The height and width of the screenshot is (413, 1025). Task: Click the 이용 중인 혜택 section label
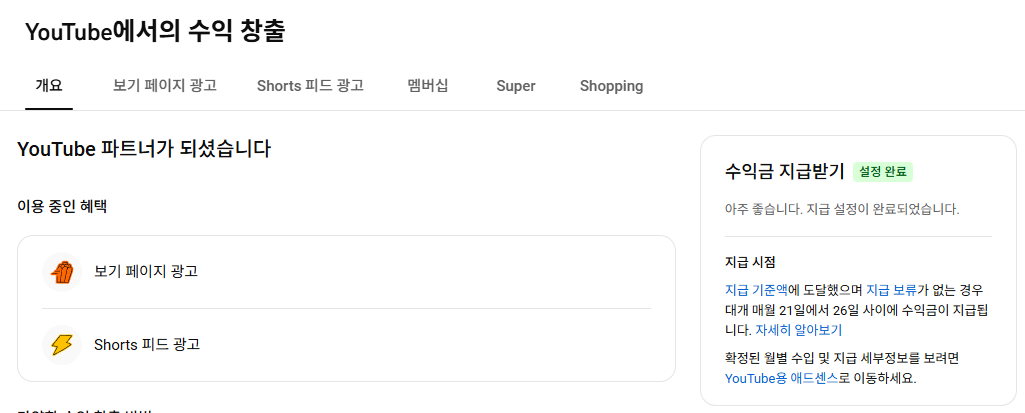point(62,206)
